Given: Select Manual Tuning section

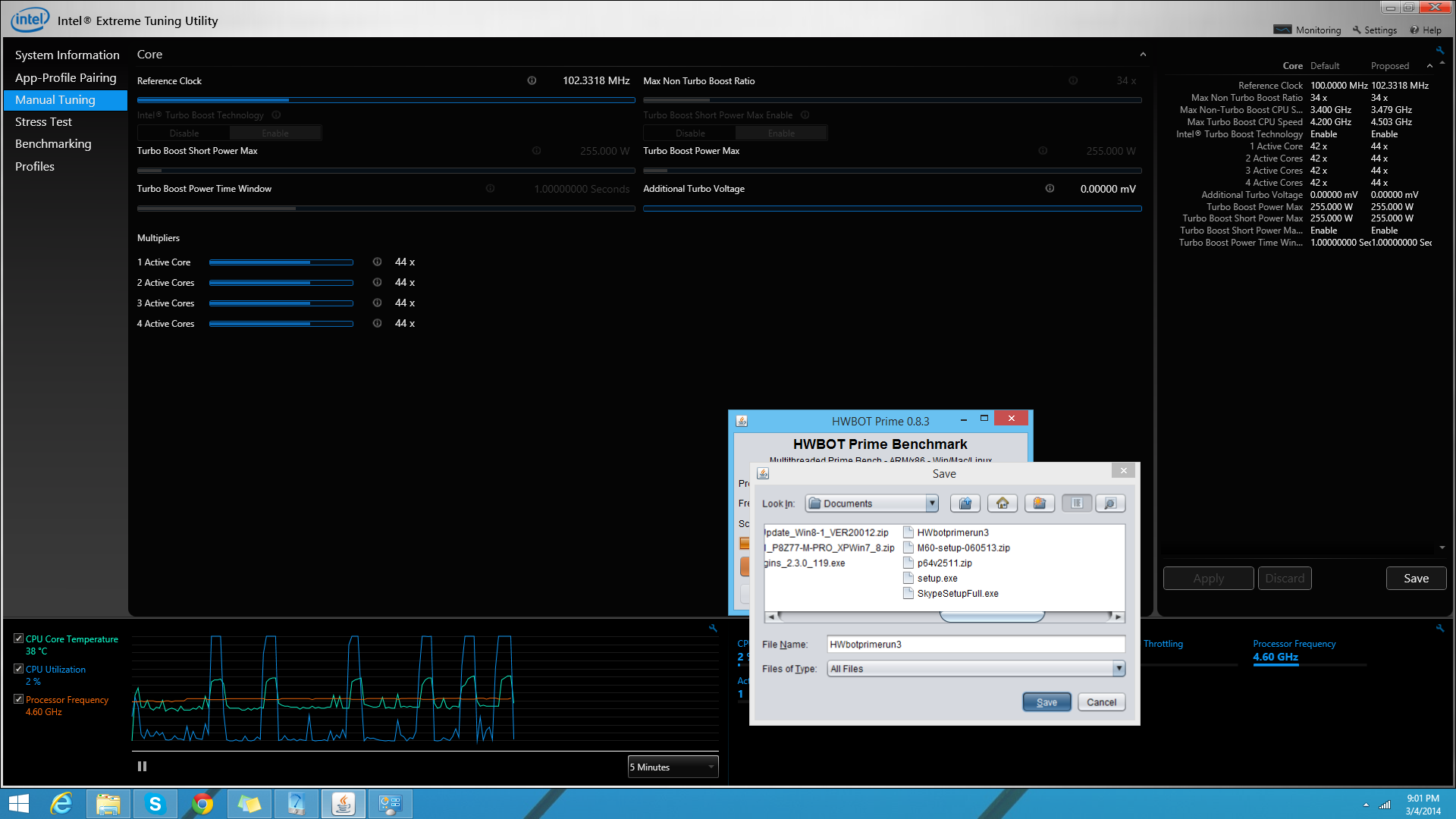Looking at the screenshot, I should (65, 100).
